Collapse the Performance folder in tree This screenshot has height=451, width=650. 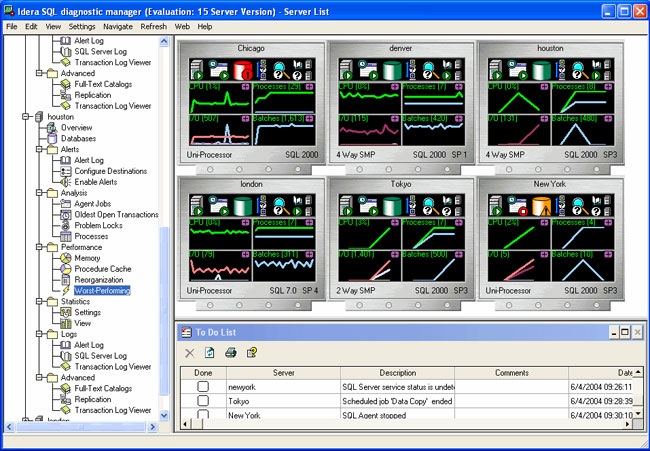click(39, 247)
